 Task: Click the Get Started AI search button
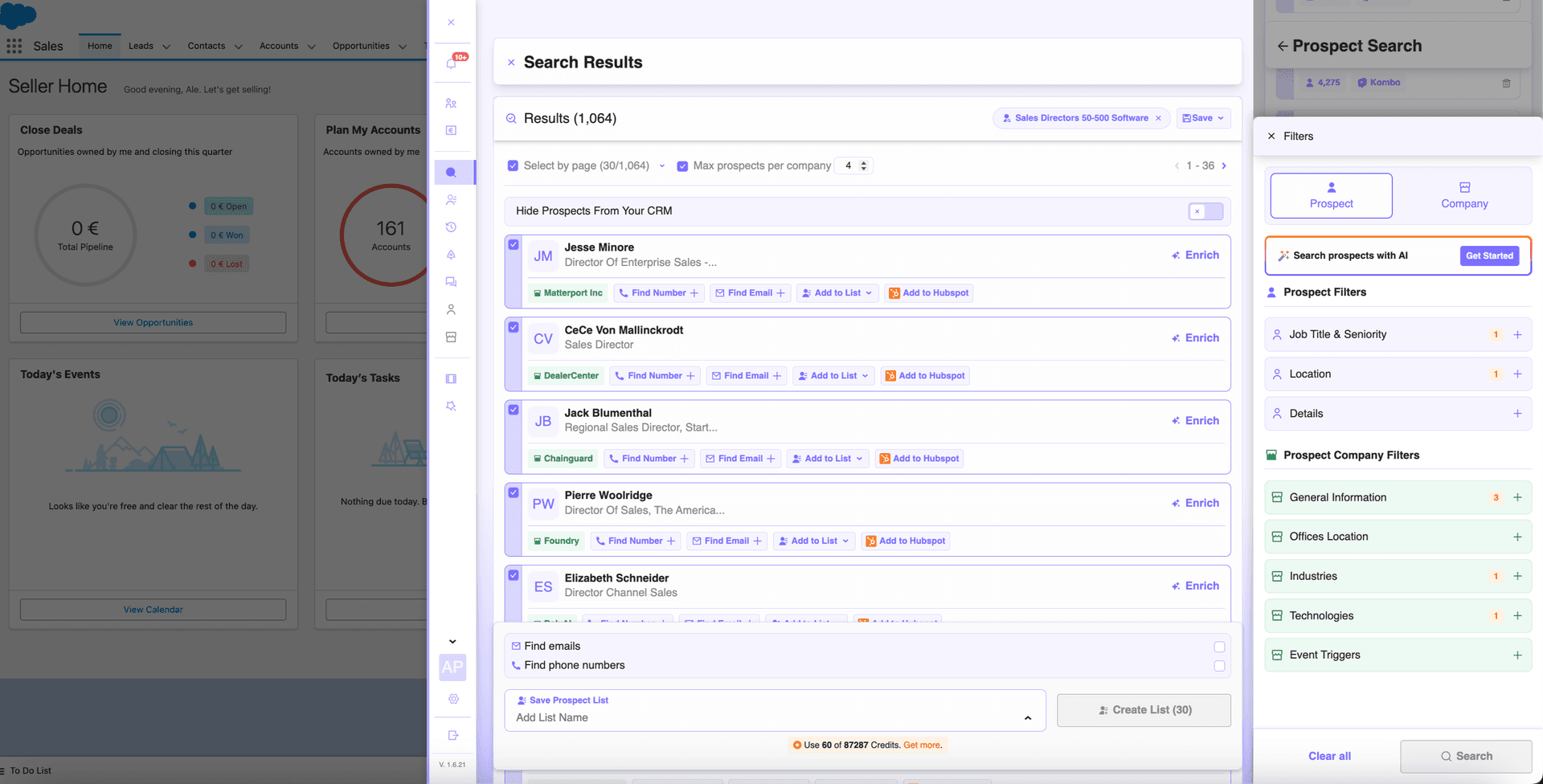1489,255
